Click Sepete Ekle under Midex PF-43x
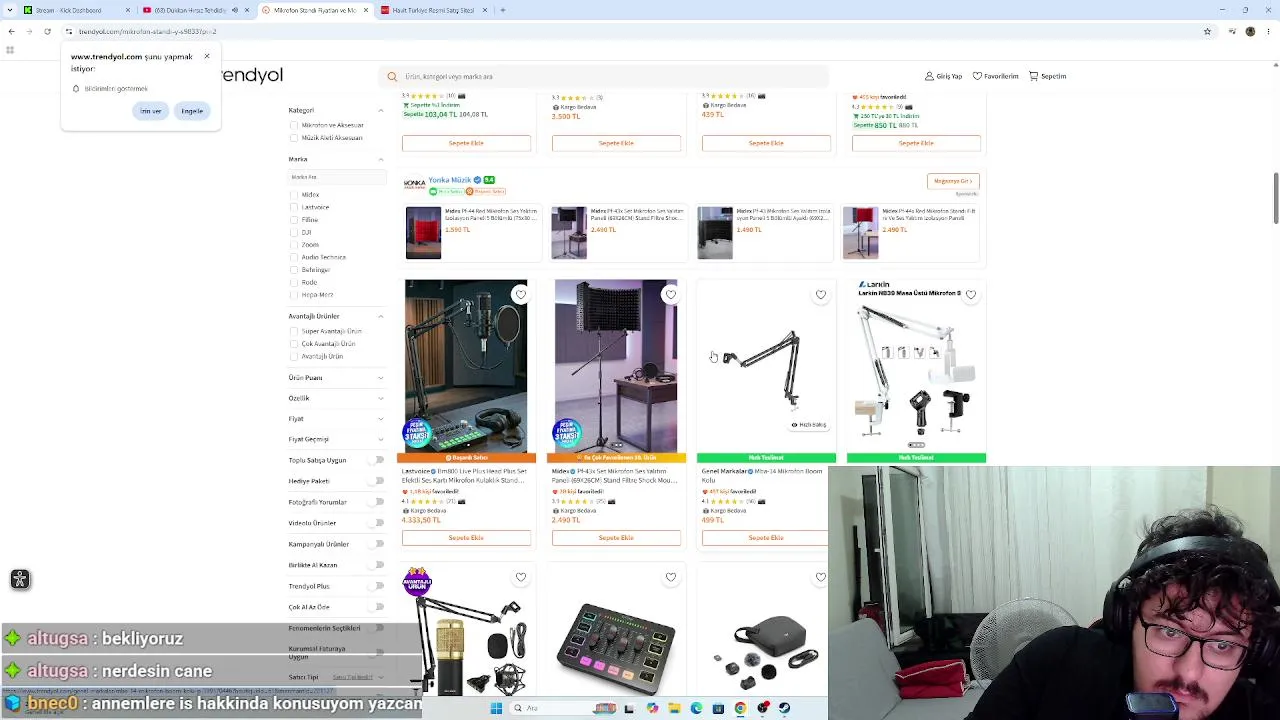 click(616, 538)
